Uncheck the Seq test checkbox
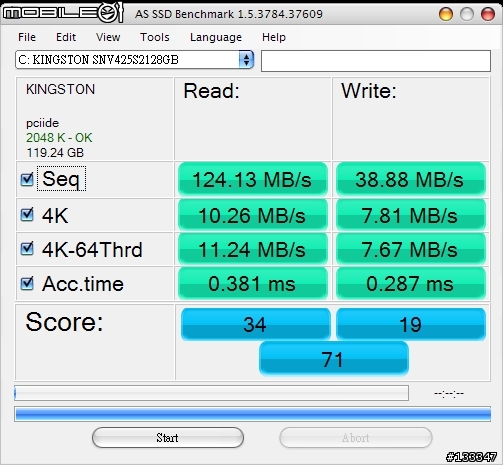The image size is (503, 465). click(27, 179)
